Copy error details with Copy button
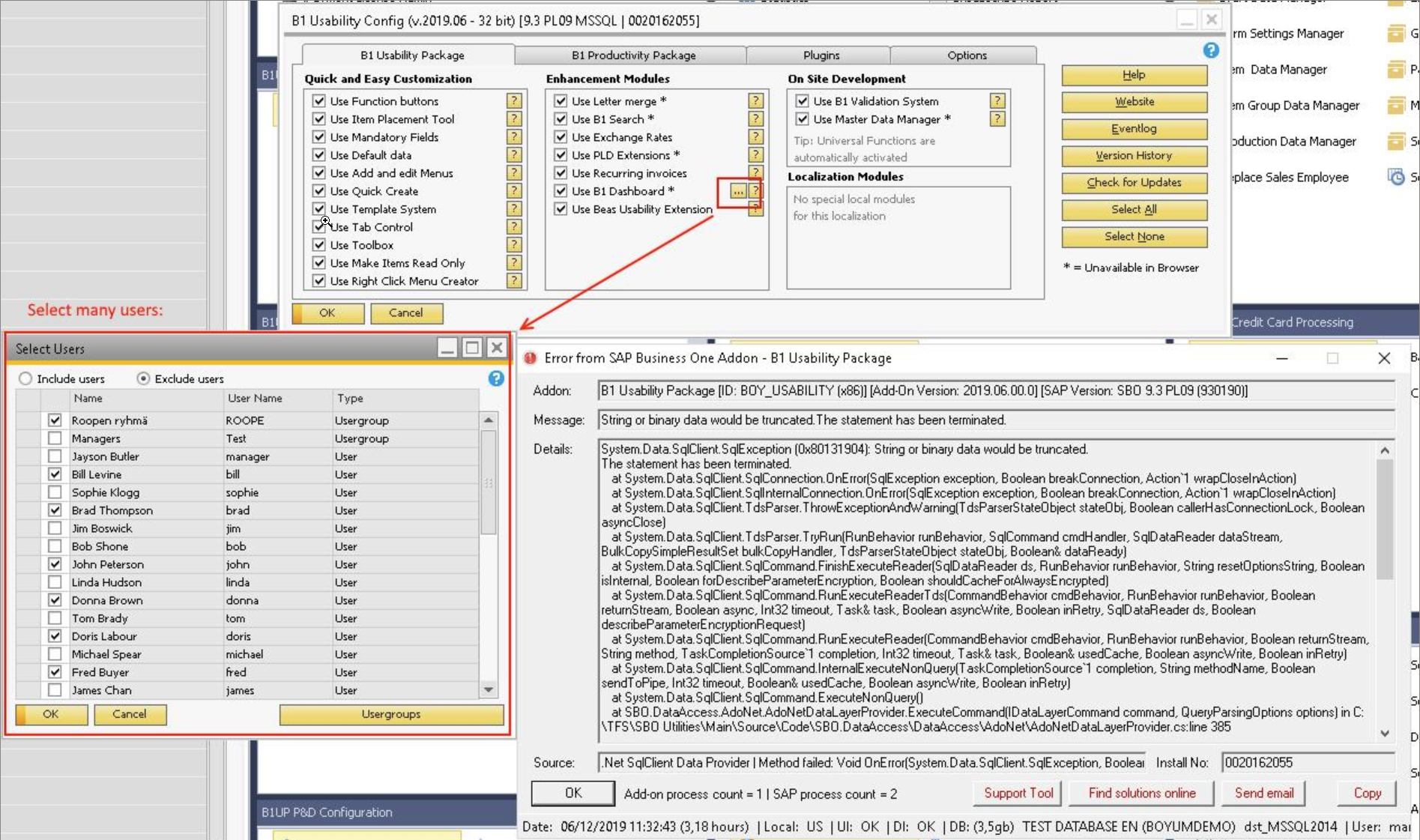Image resolution: width=1420 pixels, height=840 pixels. tap(1367, 793)
